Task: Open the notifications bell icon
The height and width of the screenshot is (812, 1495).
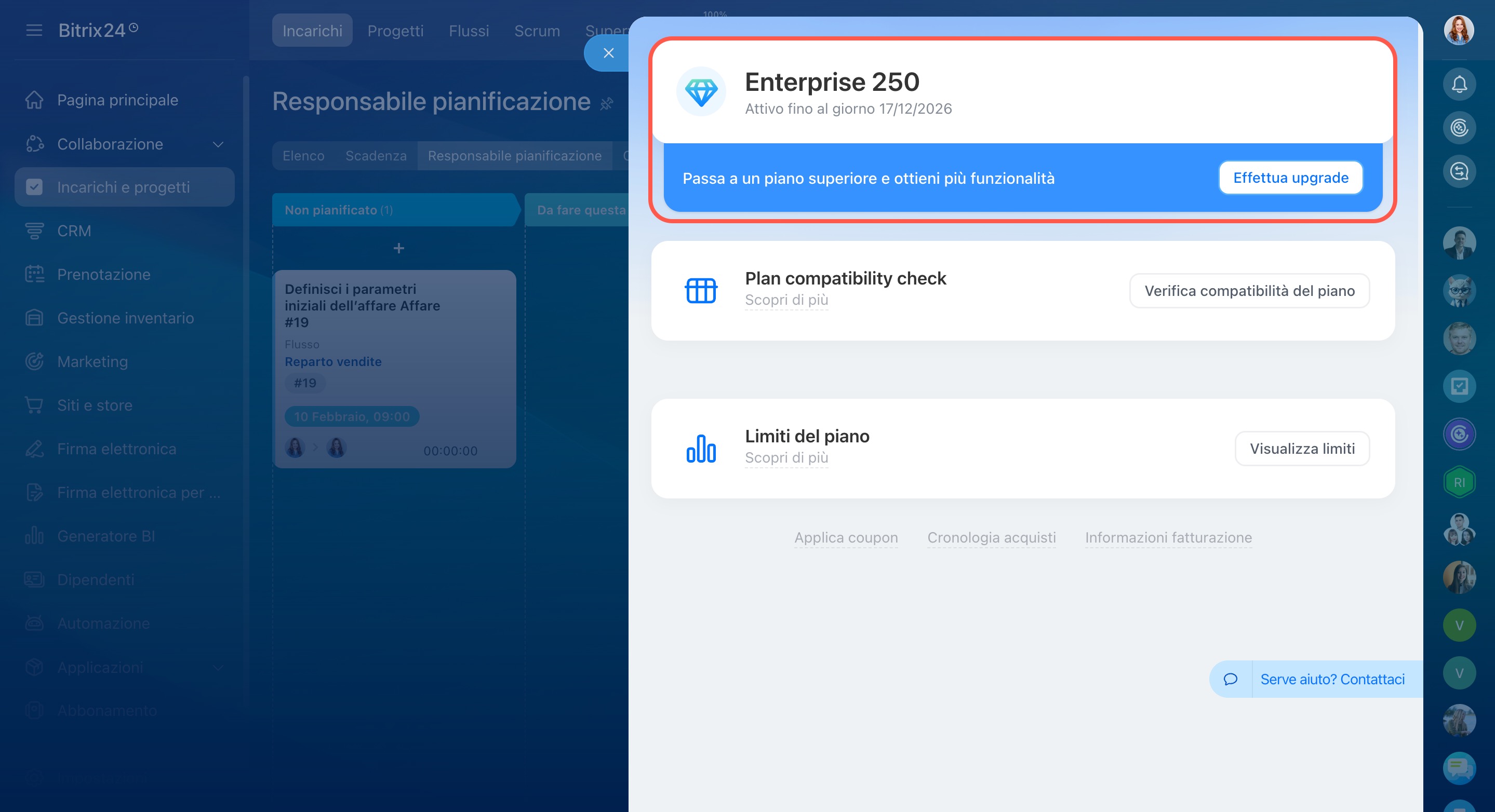Action: click(x=1459, y=85)
